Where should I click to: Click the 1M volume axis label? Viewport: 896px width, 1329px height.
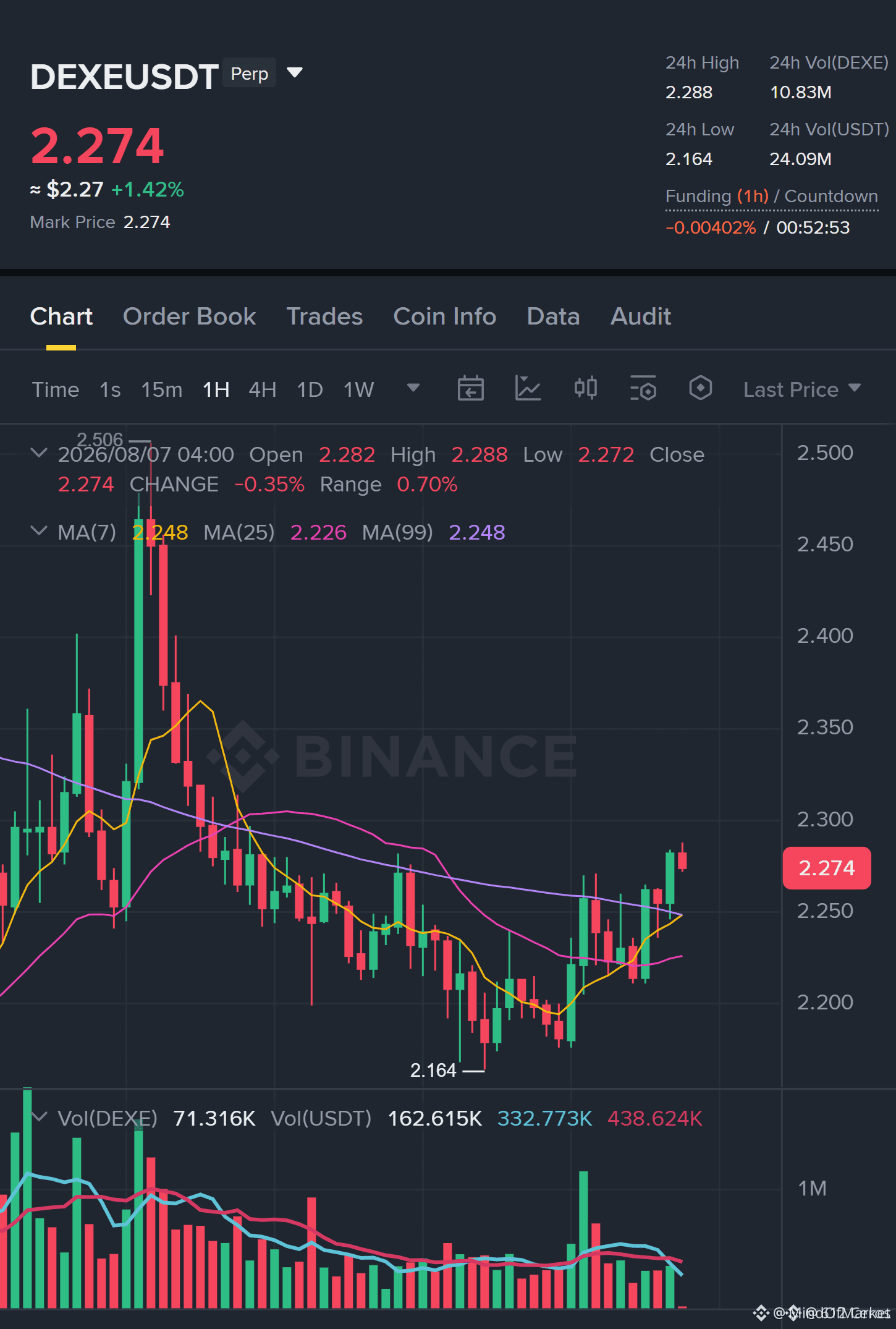tap(812, 1188)
